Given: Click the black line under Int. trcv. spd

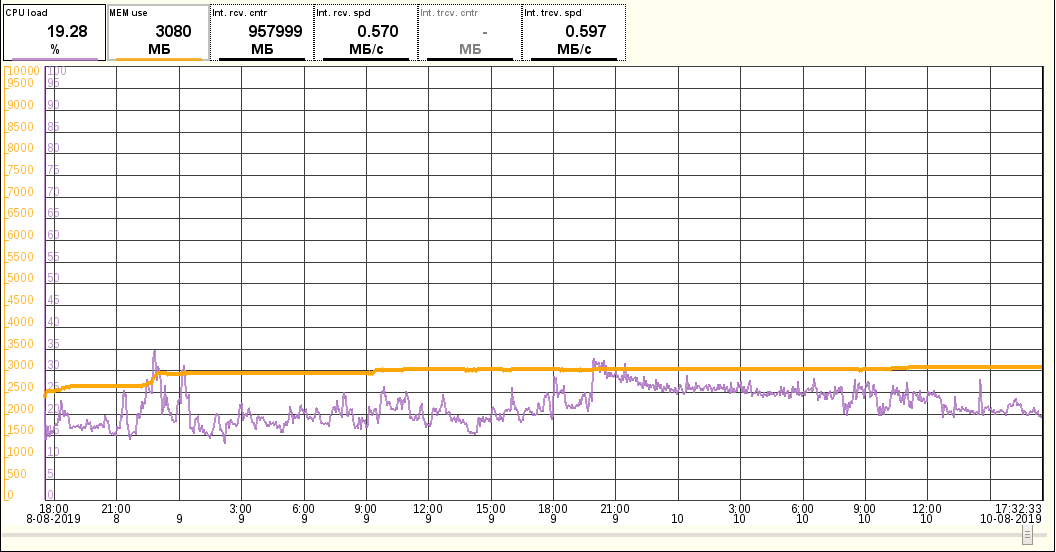Looking at the screenshot, I should (x=574, y=59).
